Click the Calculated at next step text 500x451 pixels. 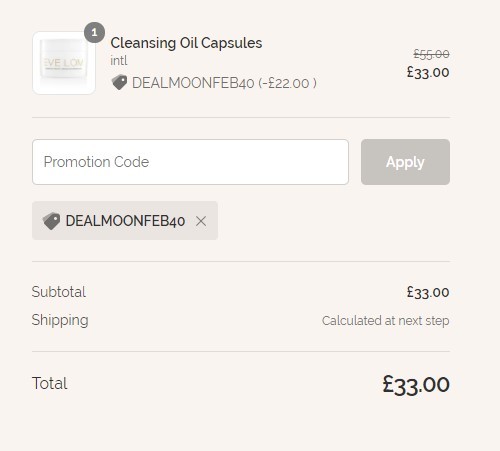pyautogui.click(x=386, y=321)
